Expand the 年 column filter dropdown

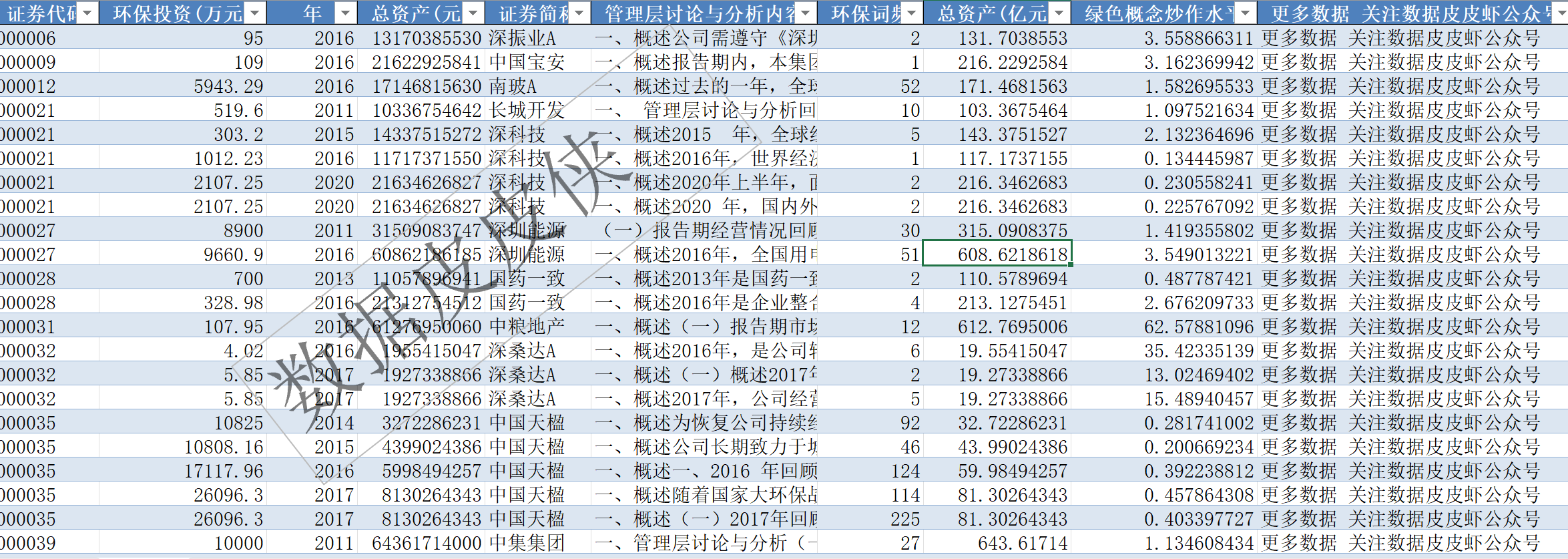[x=345, y=13]
